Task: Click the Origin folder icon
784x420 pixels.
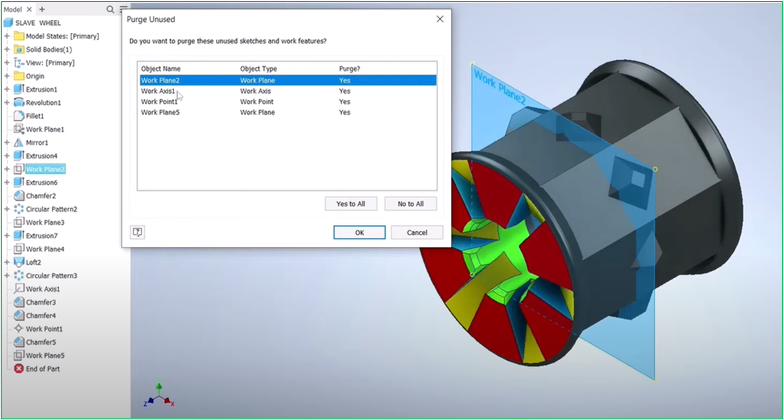Action: pyautogui.click(x=19, y=76)
